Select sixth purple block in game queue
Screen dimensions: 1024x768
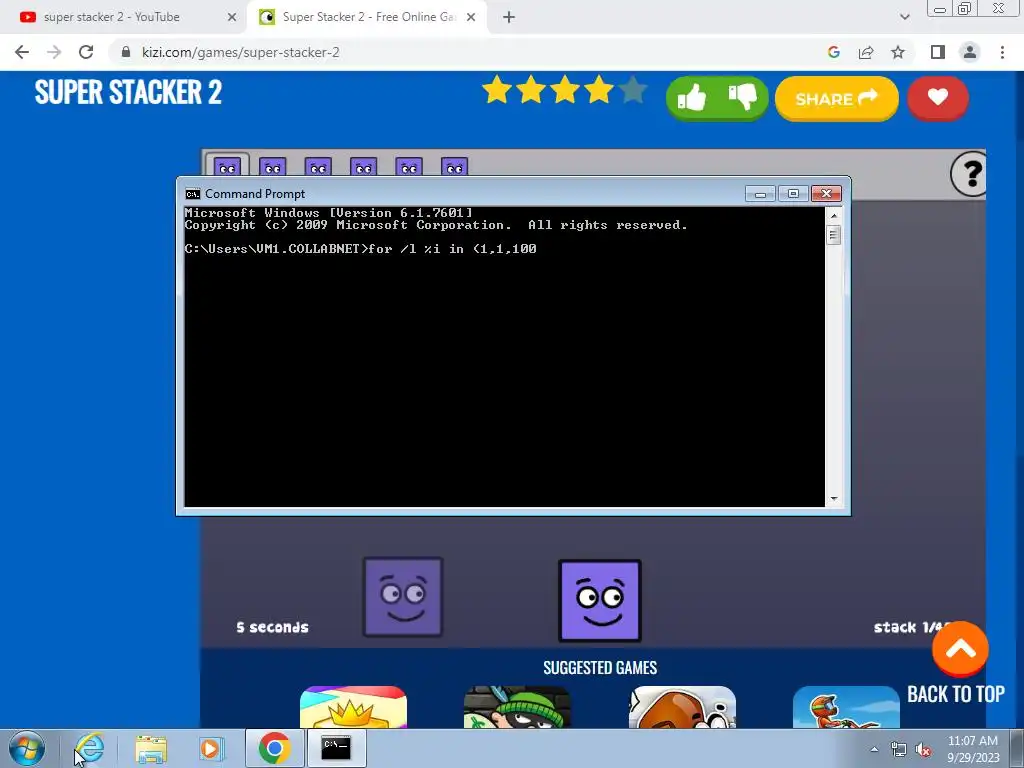(x=455, y=166)
